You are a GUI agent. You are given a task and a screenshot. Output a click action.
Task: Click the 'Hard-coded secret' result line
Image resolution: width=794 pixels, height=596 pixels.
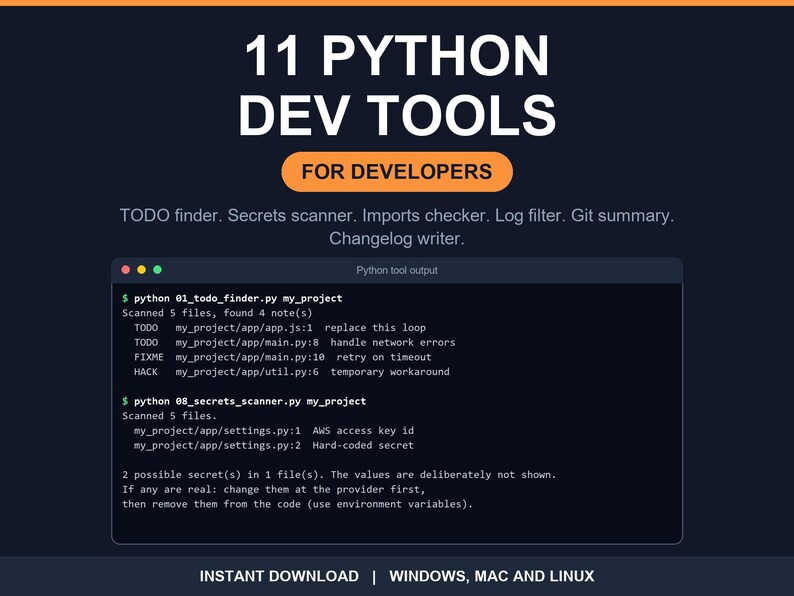point(274,445)
